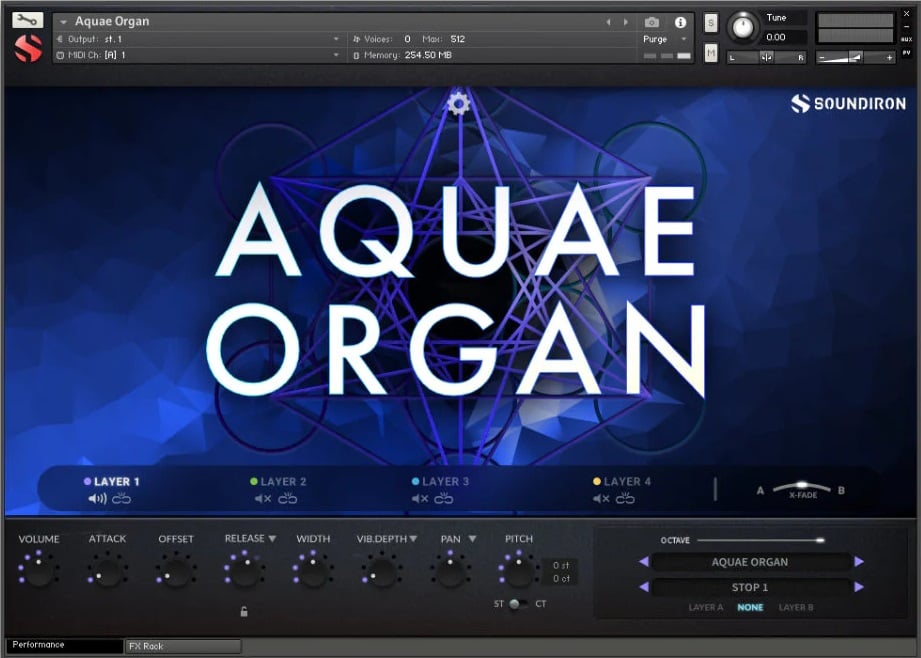The height and width of the screenshot is (658, 921).
Task: Select previous instrument left of AQUAE ORGAN
Action: coord(644,562)
